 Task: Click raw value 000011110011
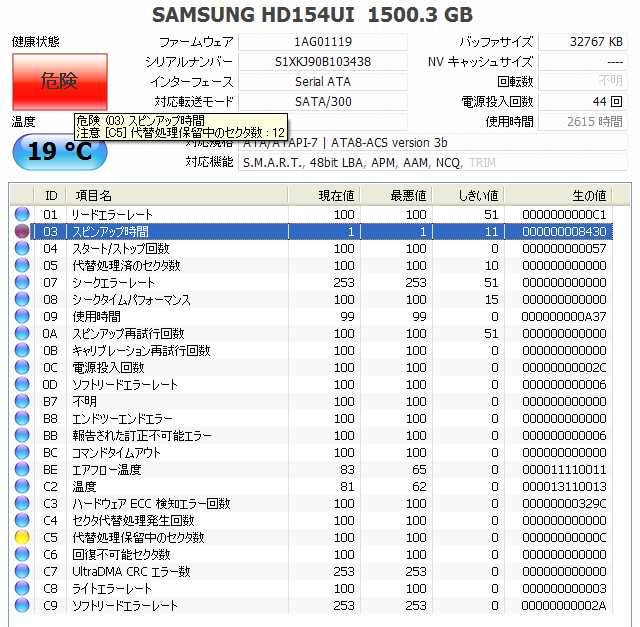[564, 470]
